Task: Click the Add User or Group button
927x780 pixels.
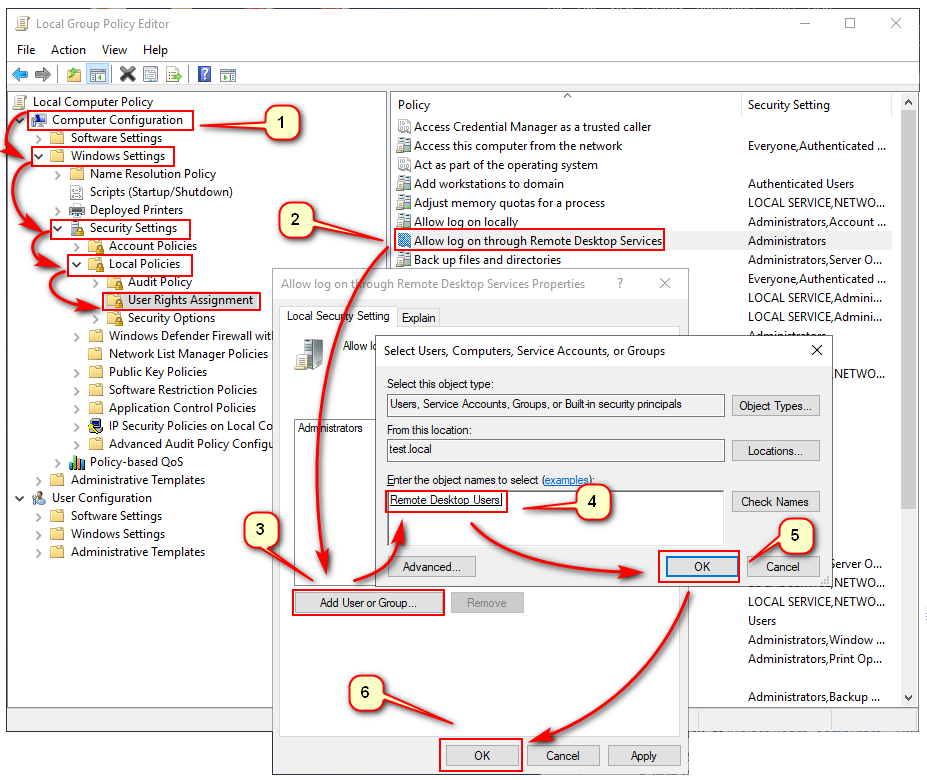Action: click(367, 603)
